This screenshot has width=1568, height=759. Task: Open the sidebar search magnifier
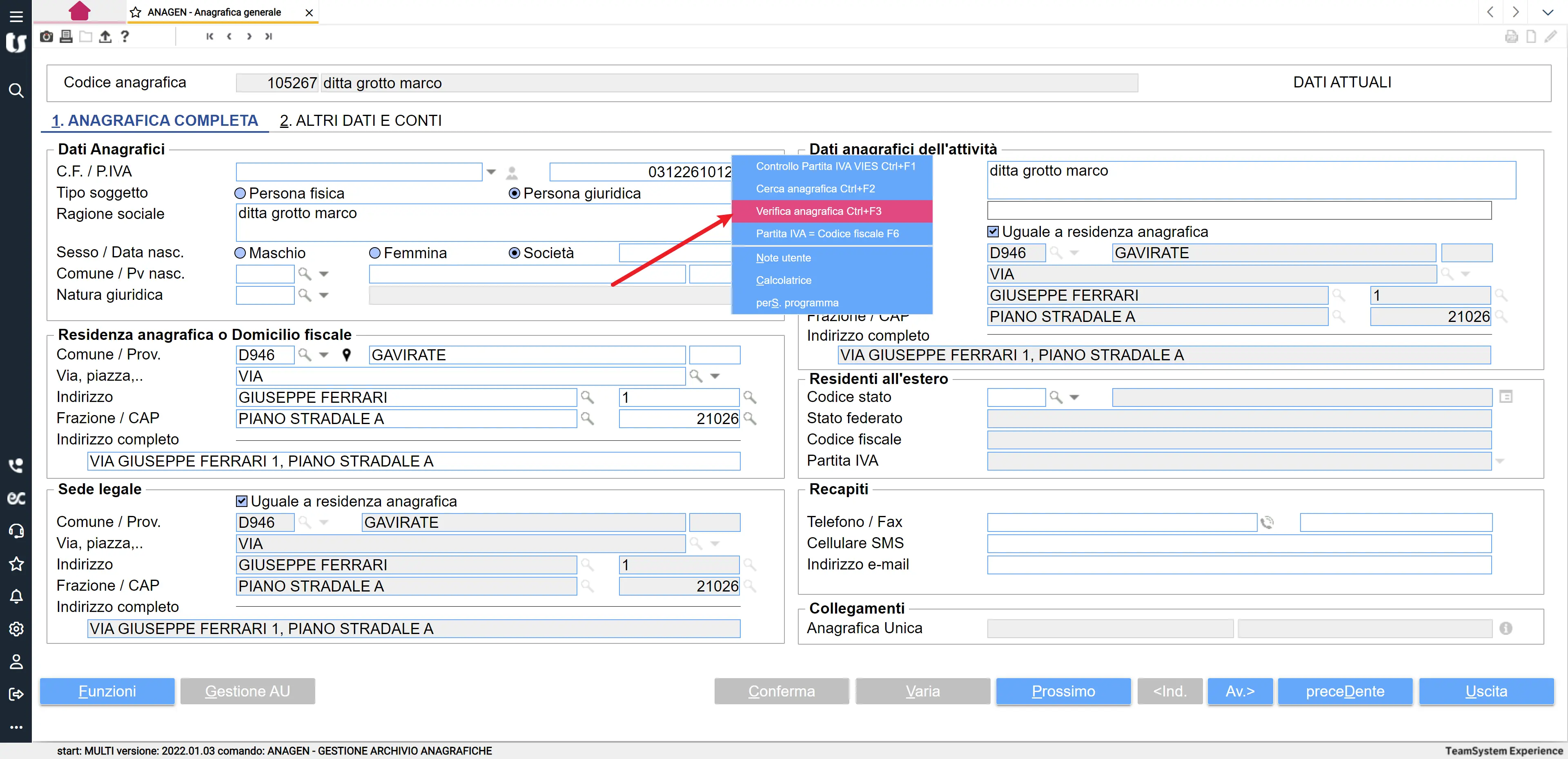pos(16,91)
